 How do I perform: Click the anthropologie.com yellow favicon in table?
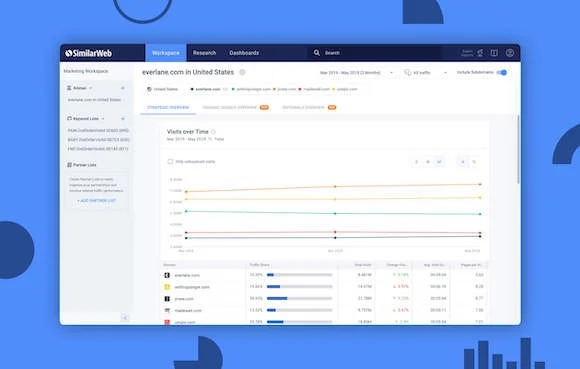click(167, 287)
